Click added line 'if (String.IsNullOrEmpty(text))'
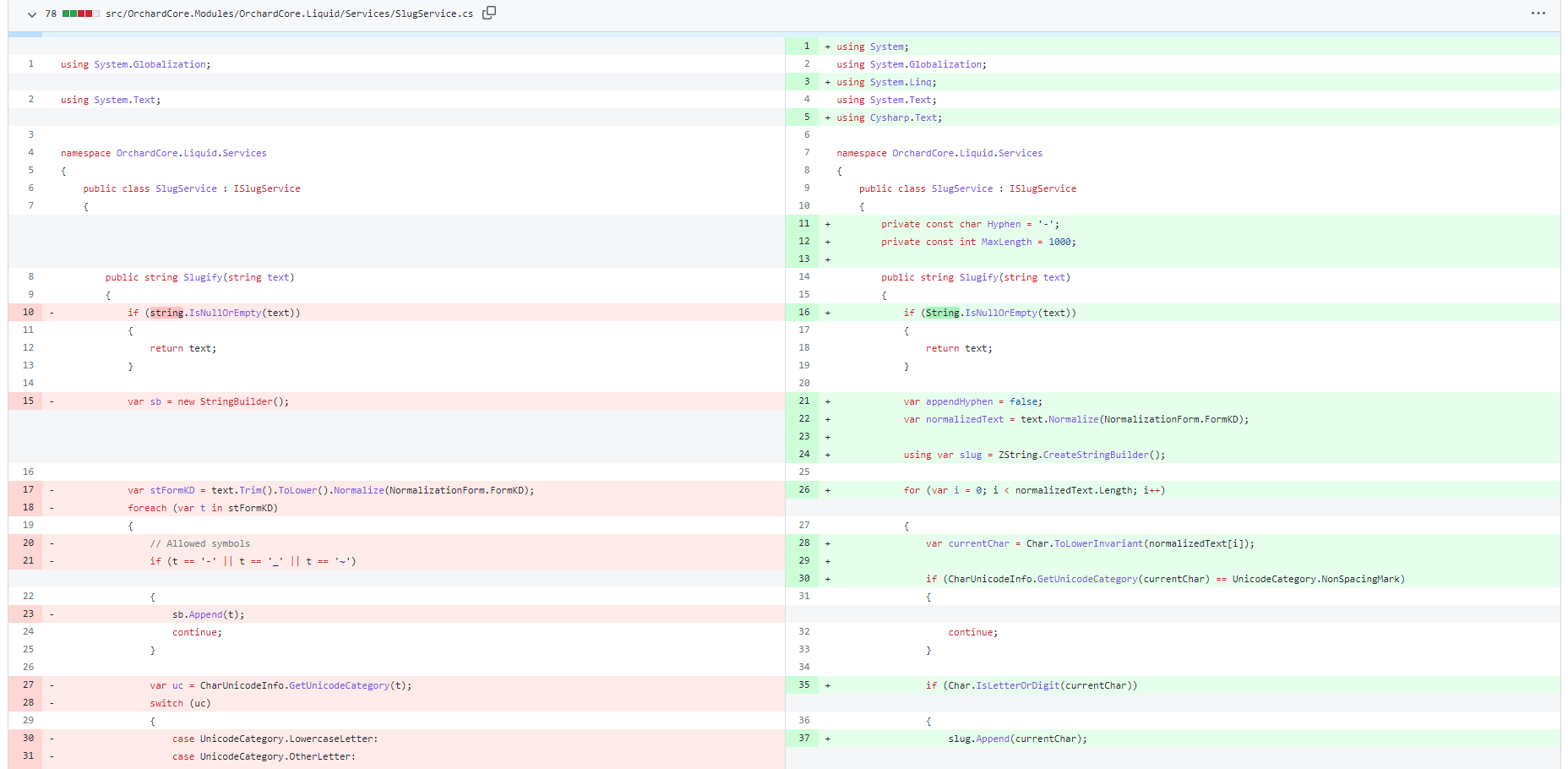Screen dimensions: 1568x769 click(x=990, y=313)
